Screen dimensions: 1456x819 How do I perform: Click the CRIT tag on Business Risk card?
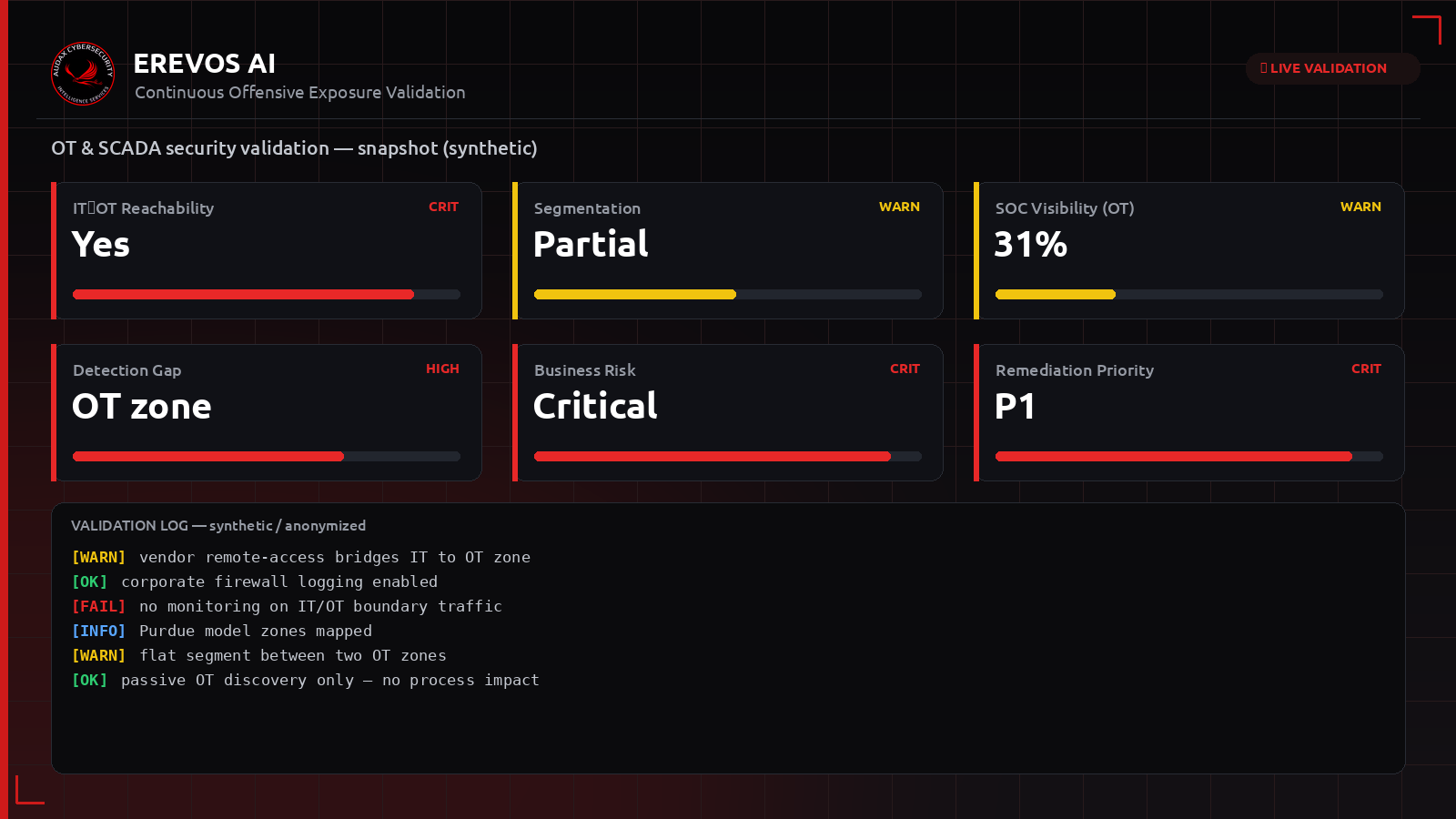(905, 369)
